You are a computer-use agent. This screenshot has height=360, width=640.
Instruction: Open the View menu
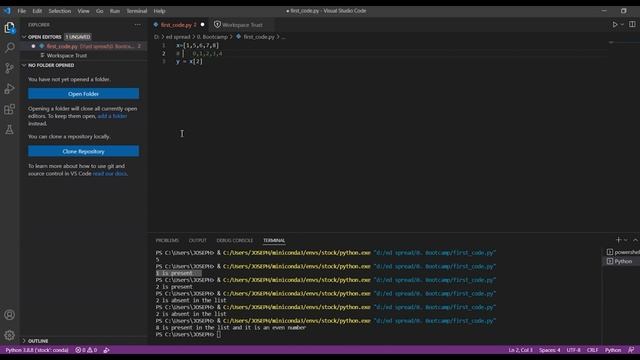83,11
